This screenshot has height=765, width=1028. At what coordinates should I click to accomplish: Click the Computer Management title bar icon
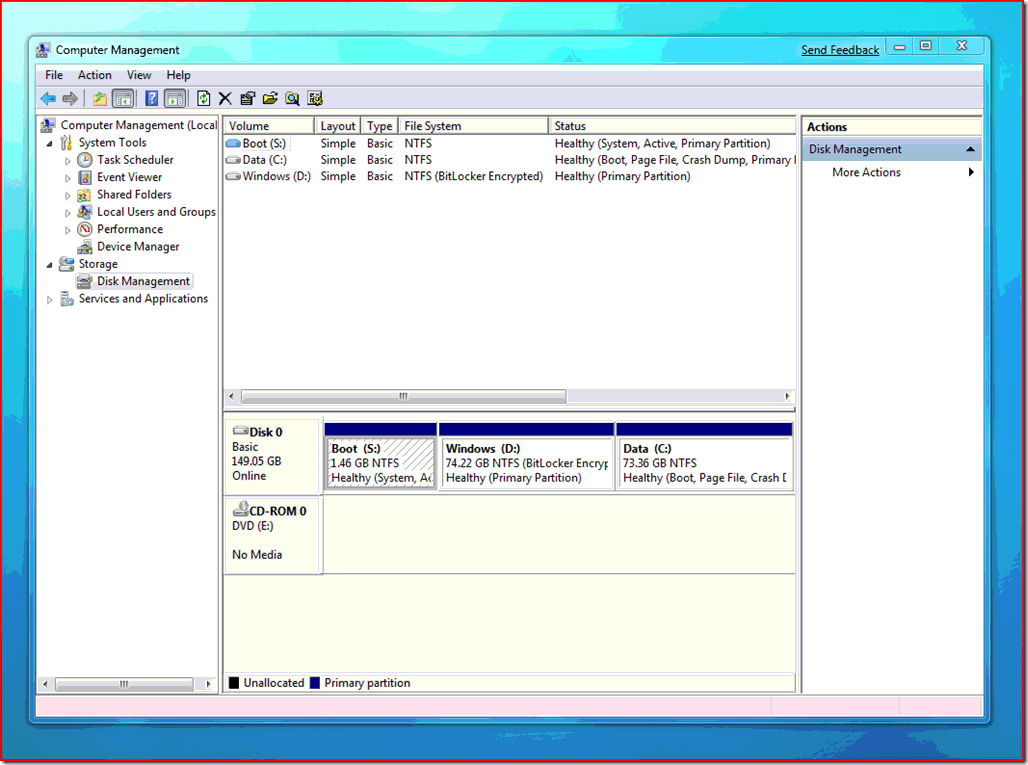tap(44, 50)
